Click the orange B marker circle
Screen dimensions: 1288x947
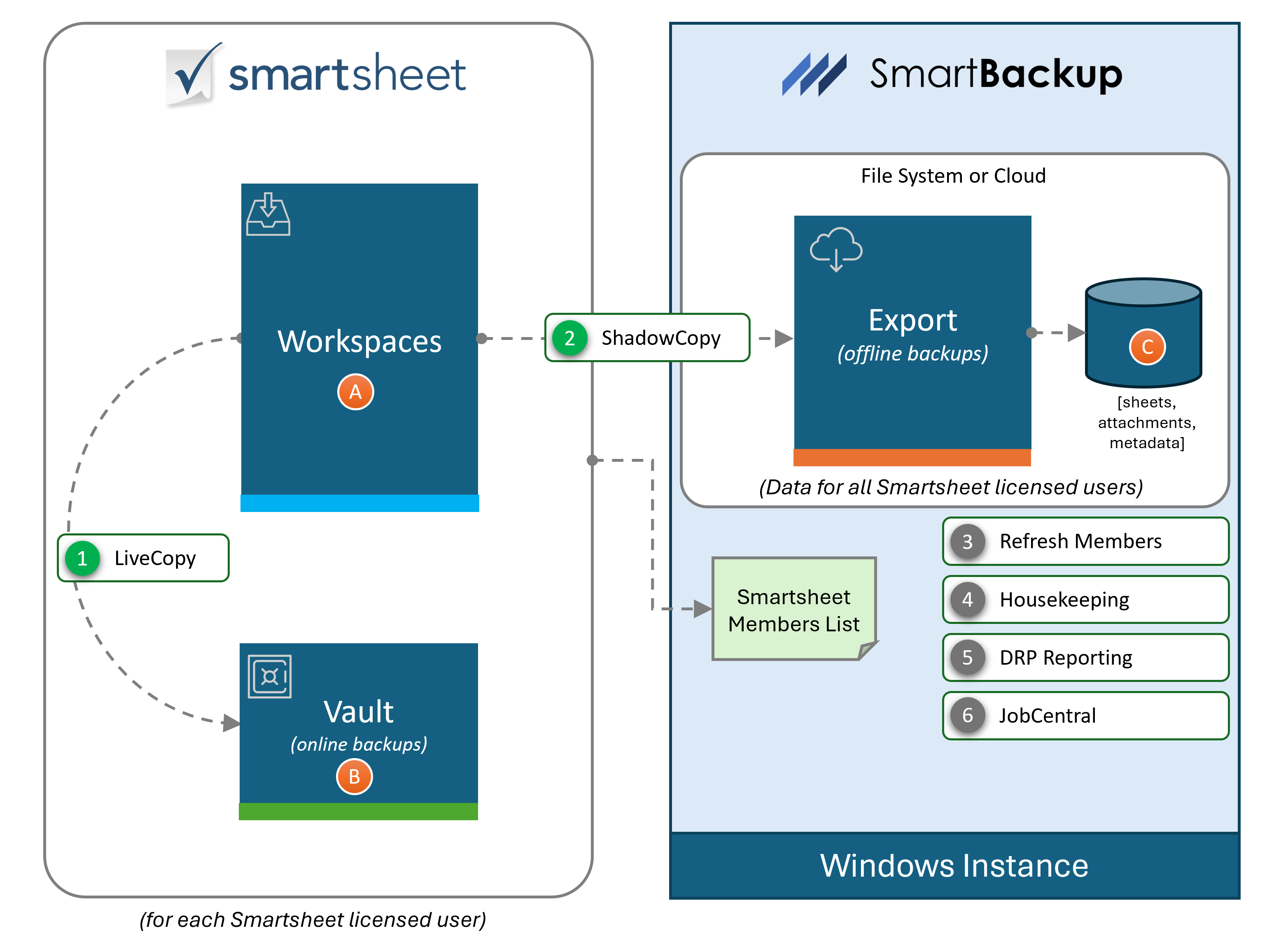(x=355, y=777)
